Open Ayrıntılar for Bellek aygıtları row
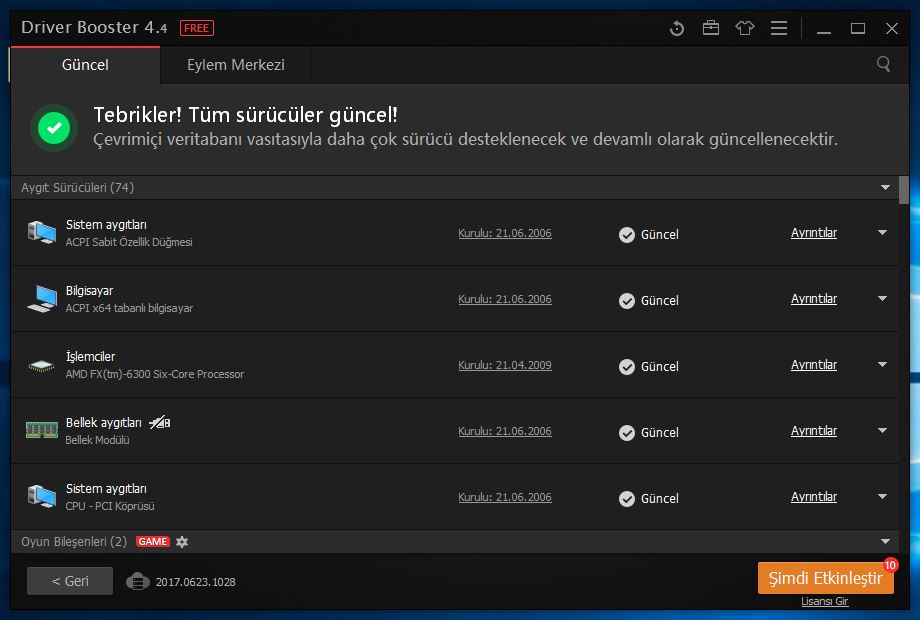 [x=813, y=431]
